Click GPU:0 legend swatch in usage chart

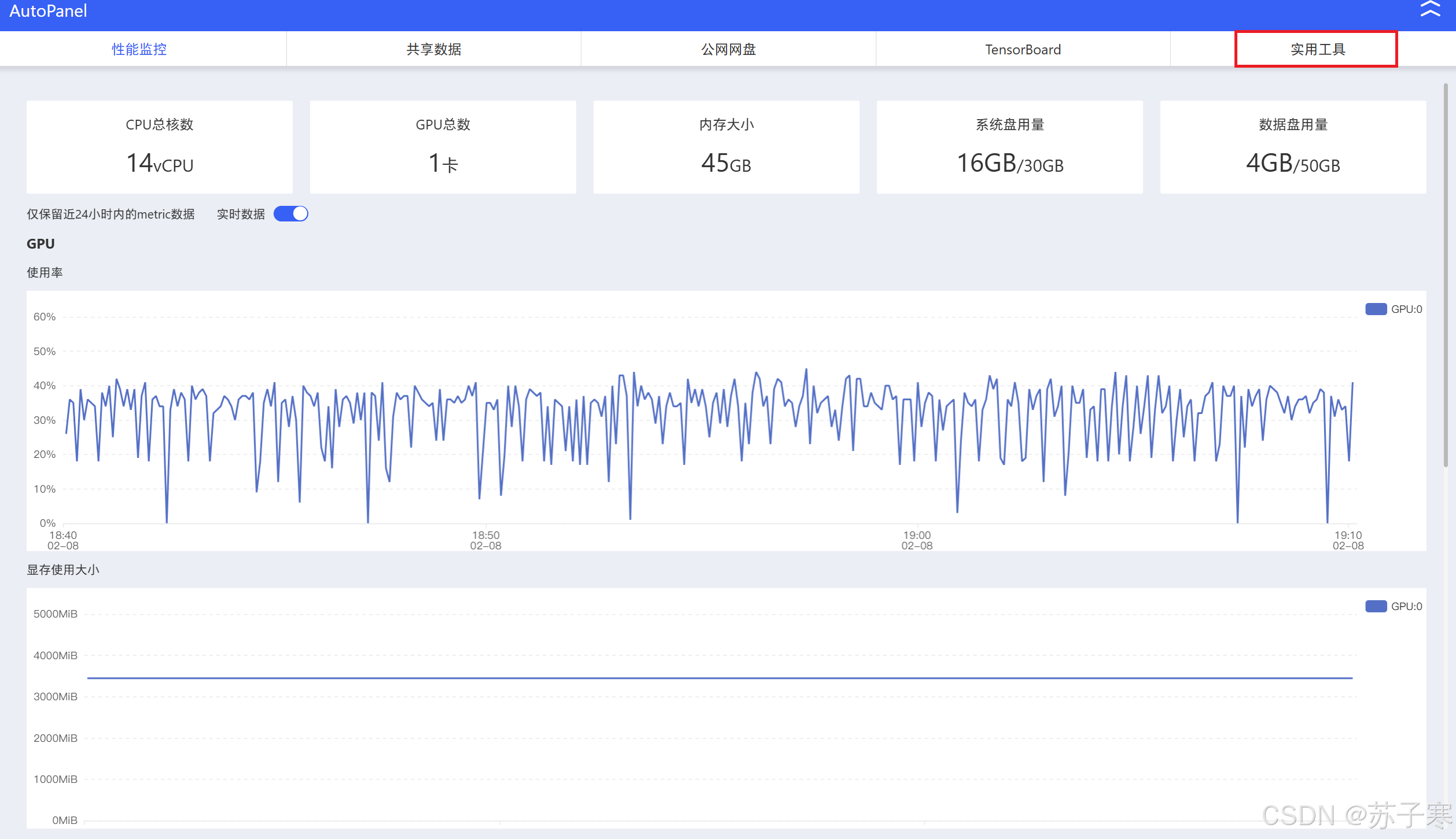point(1376,309)
